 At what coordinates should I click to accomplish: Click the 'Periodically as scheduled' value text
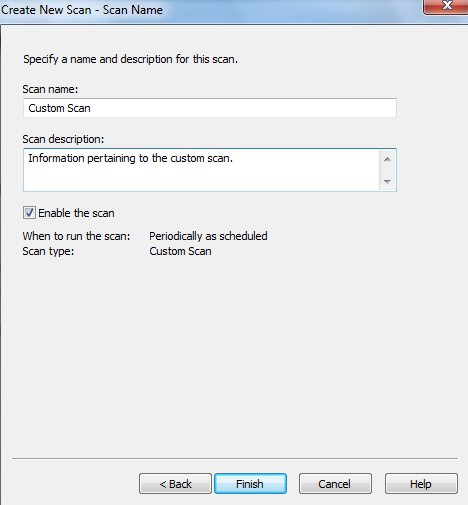tap(208, 236)
